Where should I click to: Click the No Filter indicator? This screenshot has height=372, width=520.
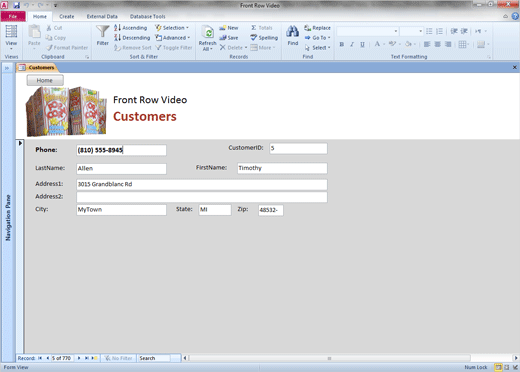tap(119, 358)
